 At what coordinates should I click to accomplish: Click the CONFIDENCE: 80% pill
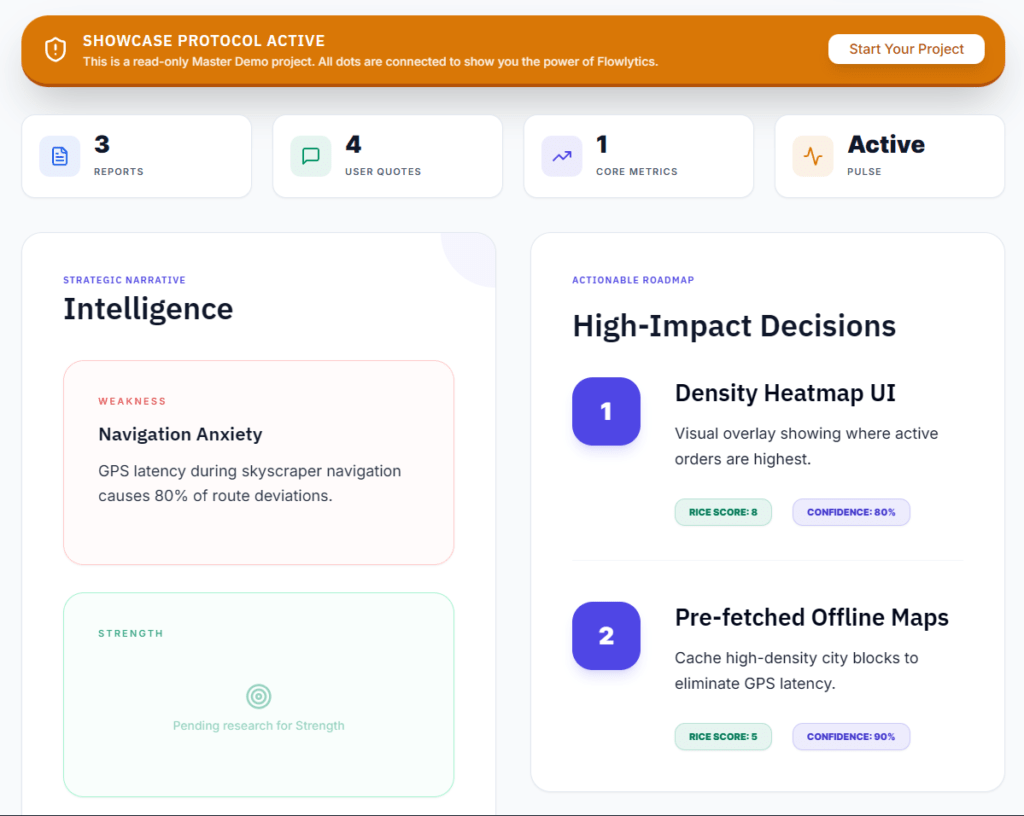[x=851, y=511]
